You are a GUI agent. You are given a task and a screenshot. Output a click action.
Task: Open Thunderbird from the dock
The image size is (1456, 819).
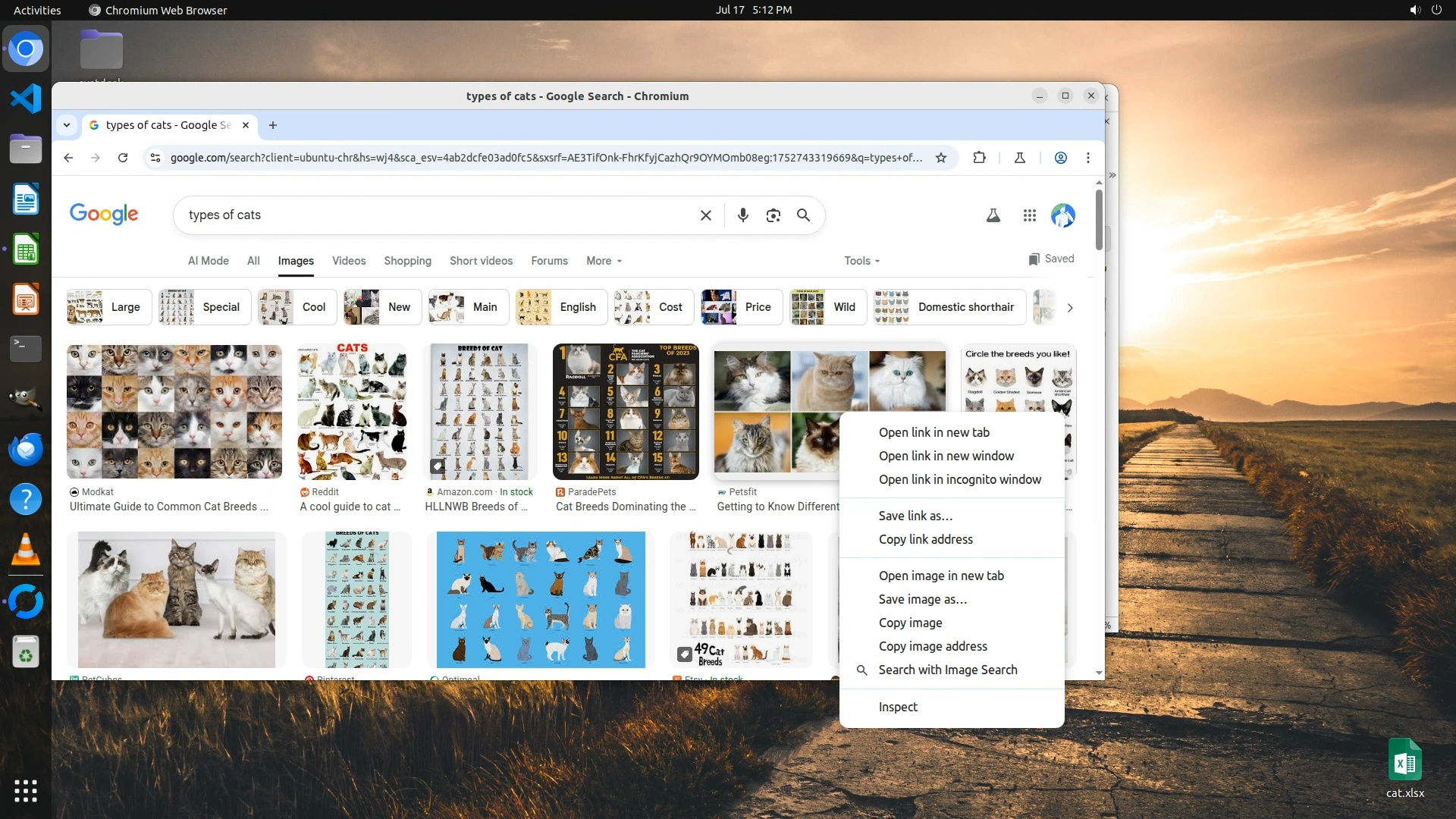(x=25, y=450)
